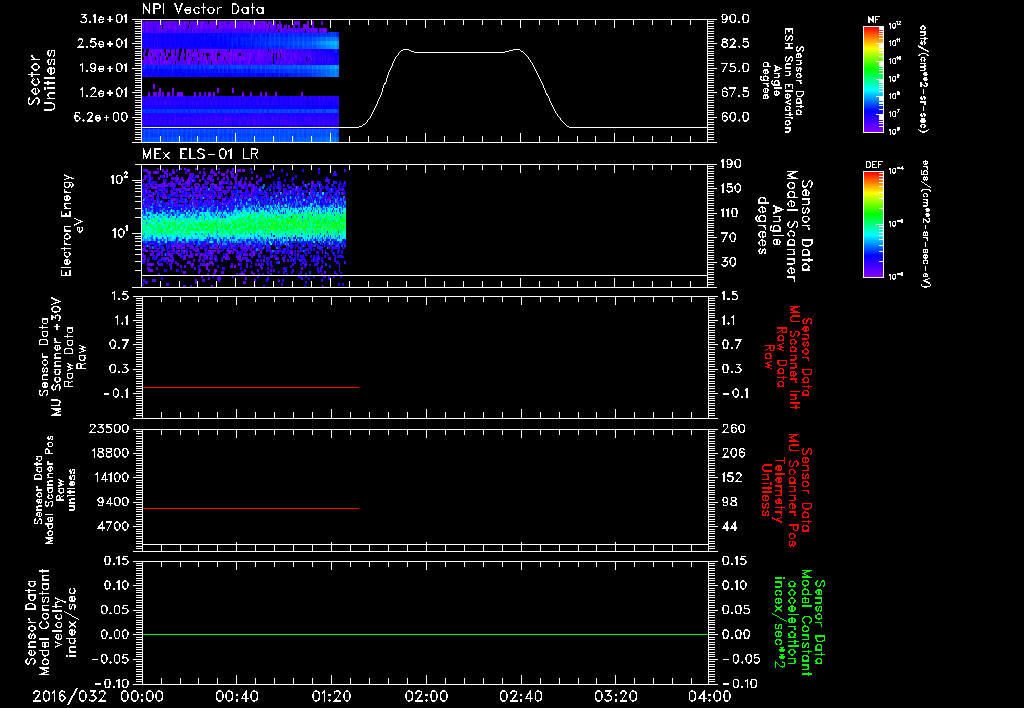
Task: Select the green 'Model Constant acceleration' label
Action: pyautogui.click(x=799, y=624)
